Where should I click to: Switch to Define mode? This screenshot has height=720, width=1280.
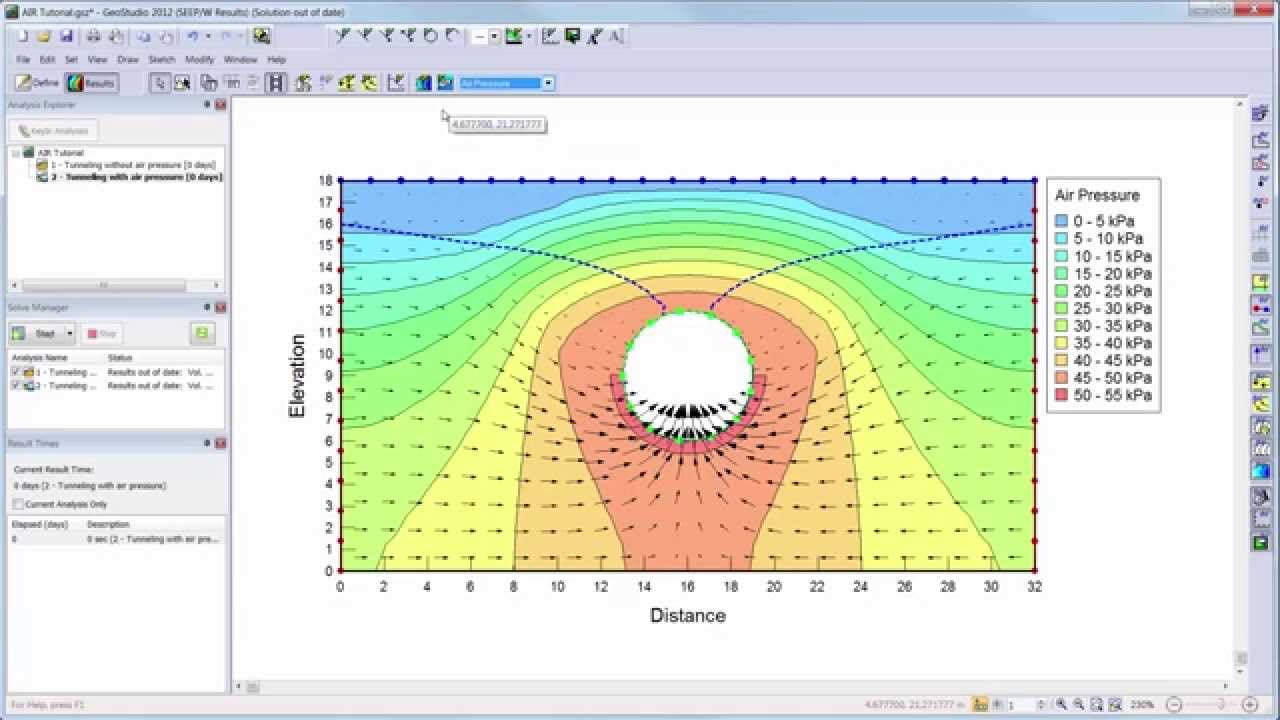[x=38, y=83]
